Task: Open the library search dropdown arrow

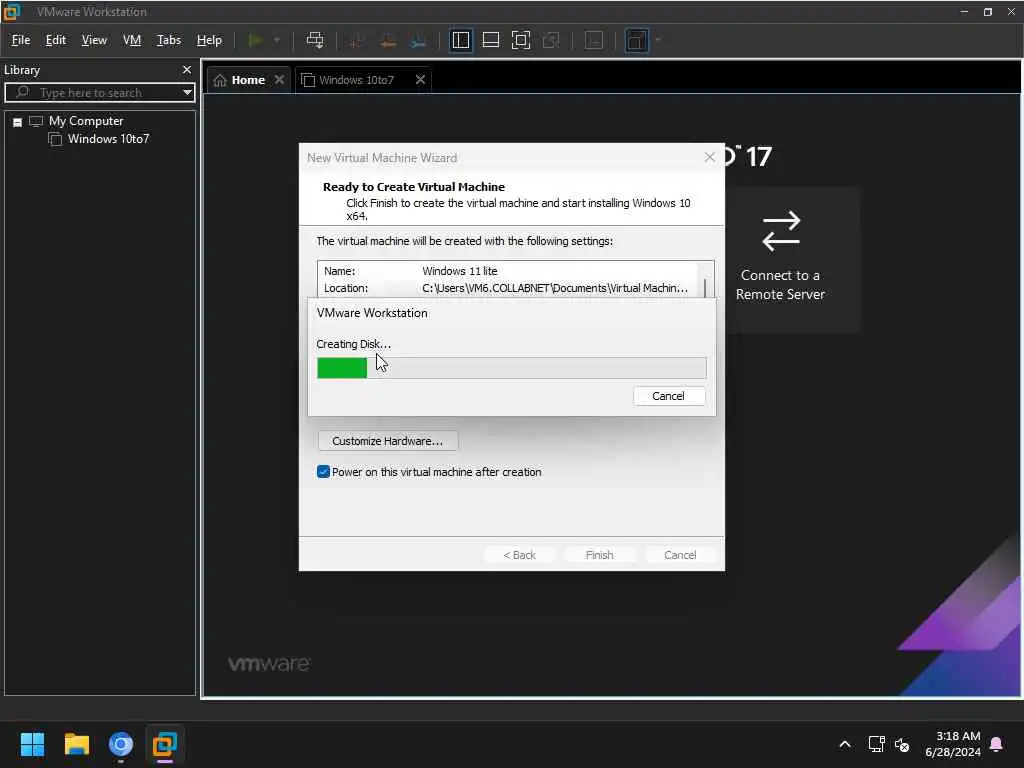Action: click(187, 92)
